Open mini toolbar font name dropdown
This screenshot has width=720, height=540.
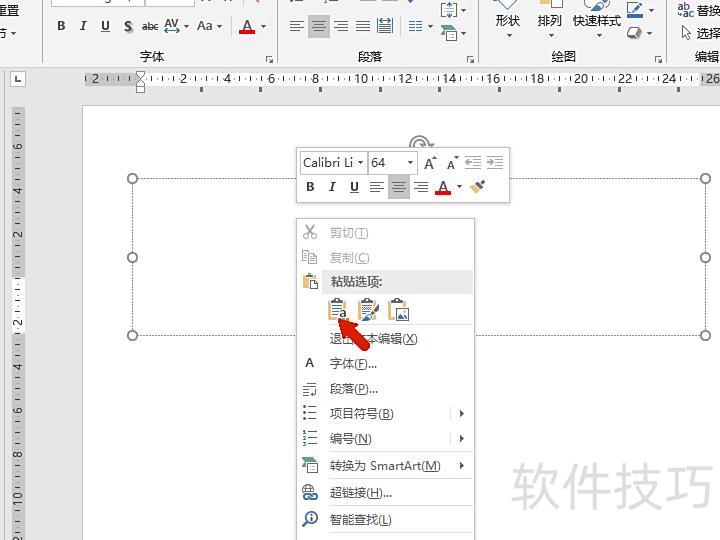pyautogui.click(x=360, y=163)
